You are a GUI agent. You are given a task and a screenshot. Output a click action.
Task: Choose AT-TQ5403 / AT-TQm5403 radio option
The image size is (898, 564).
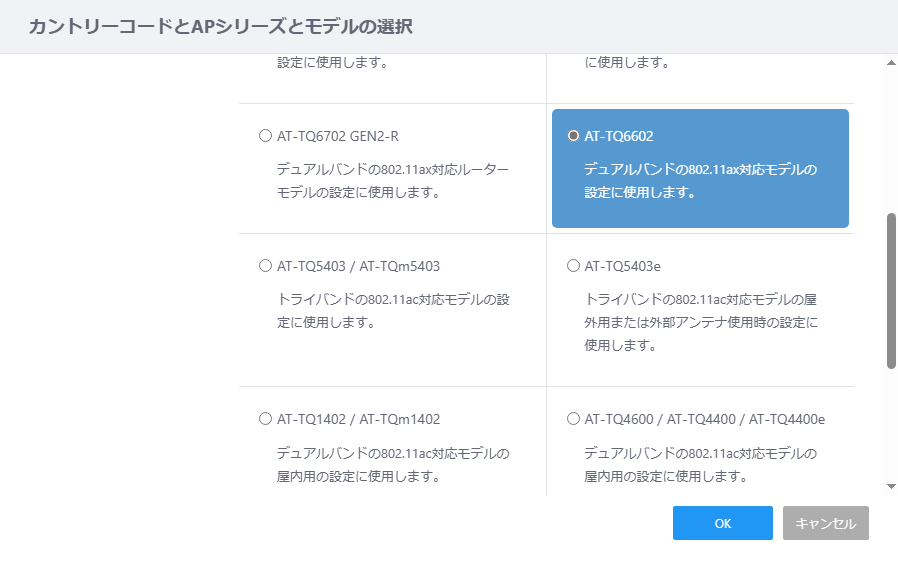click(x=265, y=266)
